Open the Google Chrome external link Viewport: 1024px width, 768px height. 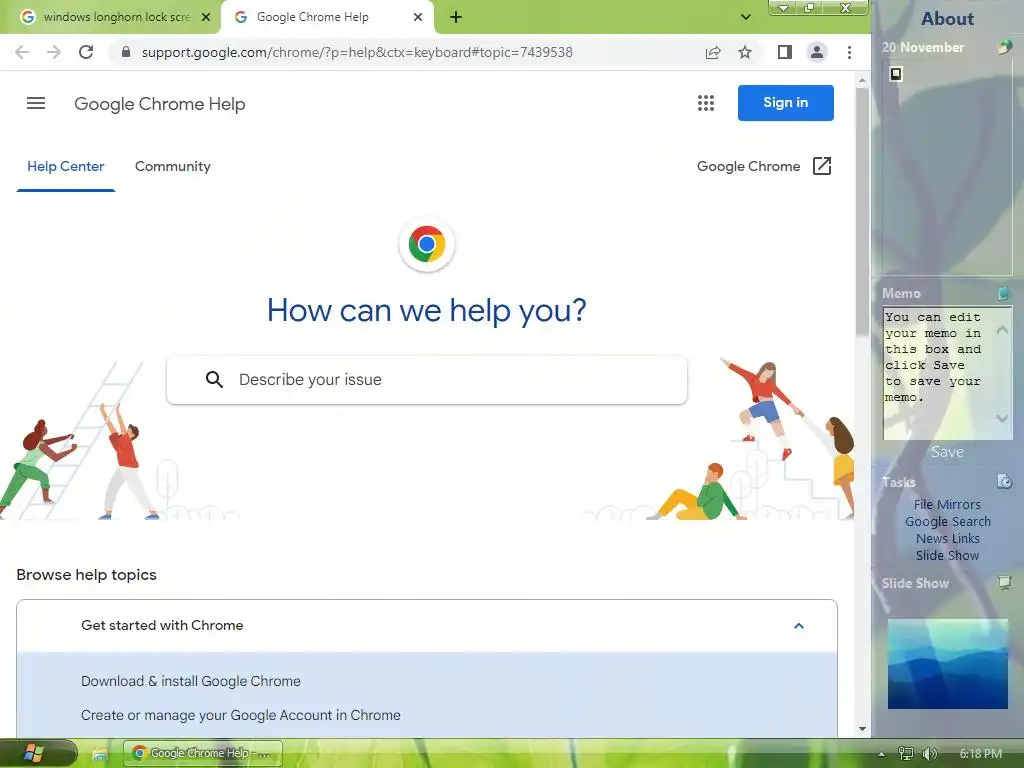pos(763,167)
